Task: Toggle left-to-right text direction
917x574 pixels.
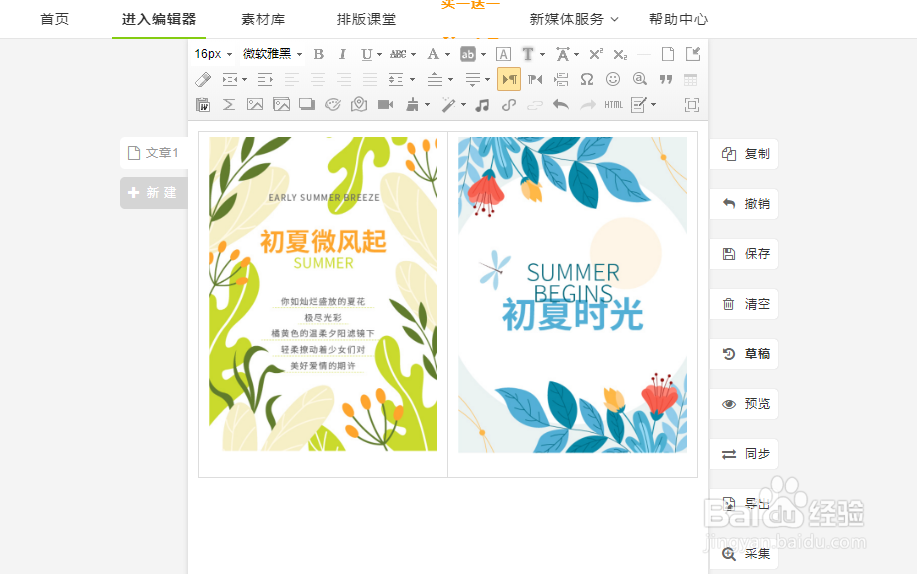Action: point(509,80)
